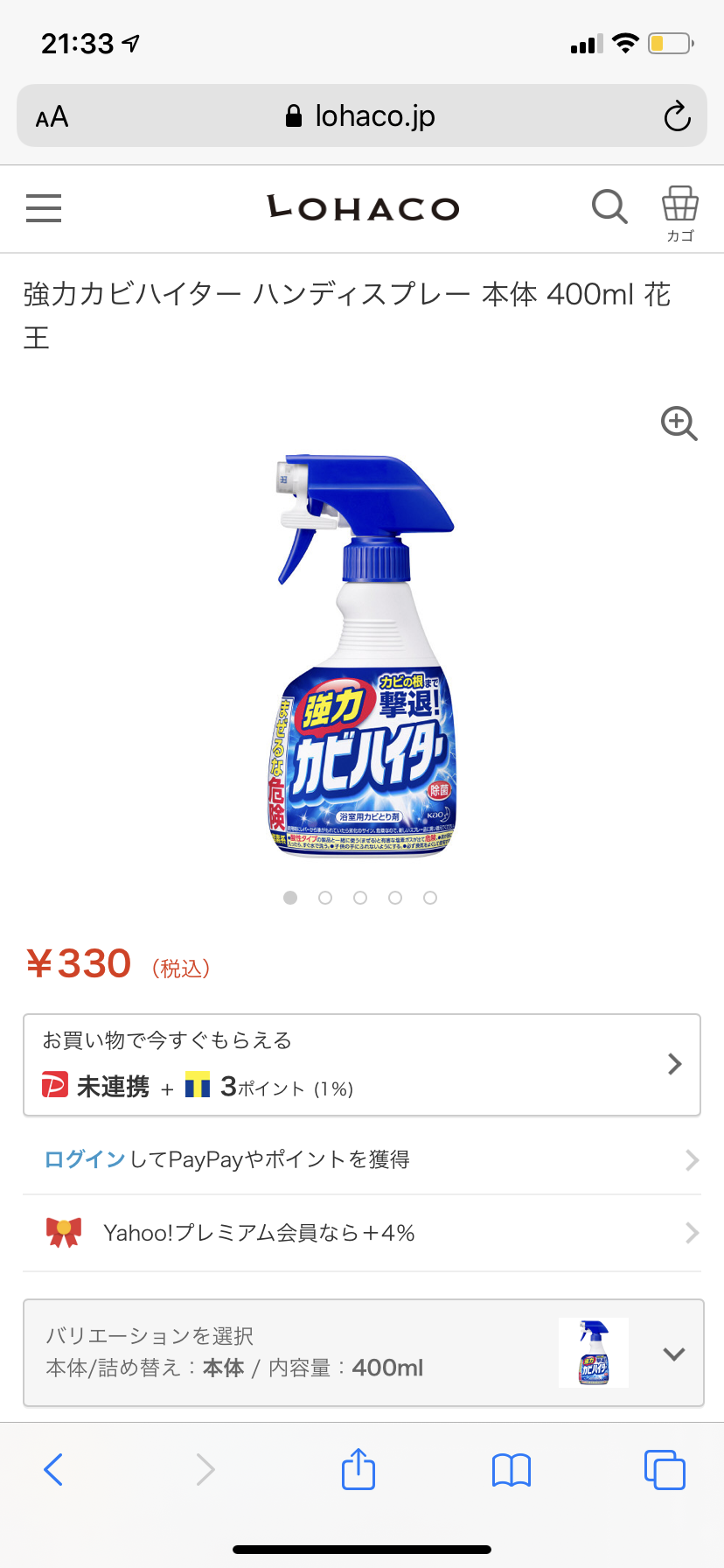This screenshot has width=724, height=1568.
Task: Tap the Kabi Haiter spray bottle image
Action: [x=362, y=654]
